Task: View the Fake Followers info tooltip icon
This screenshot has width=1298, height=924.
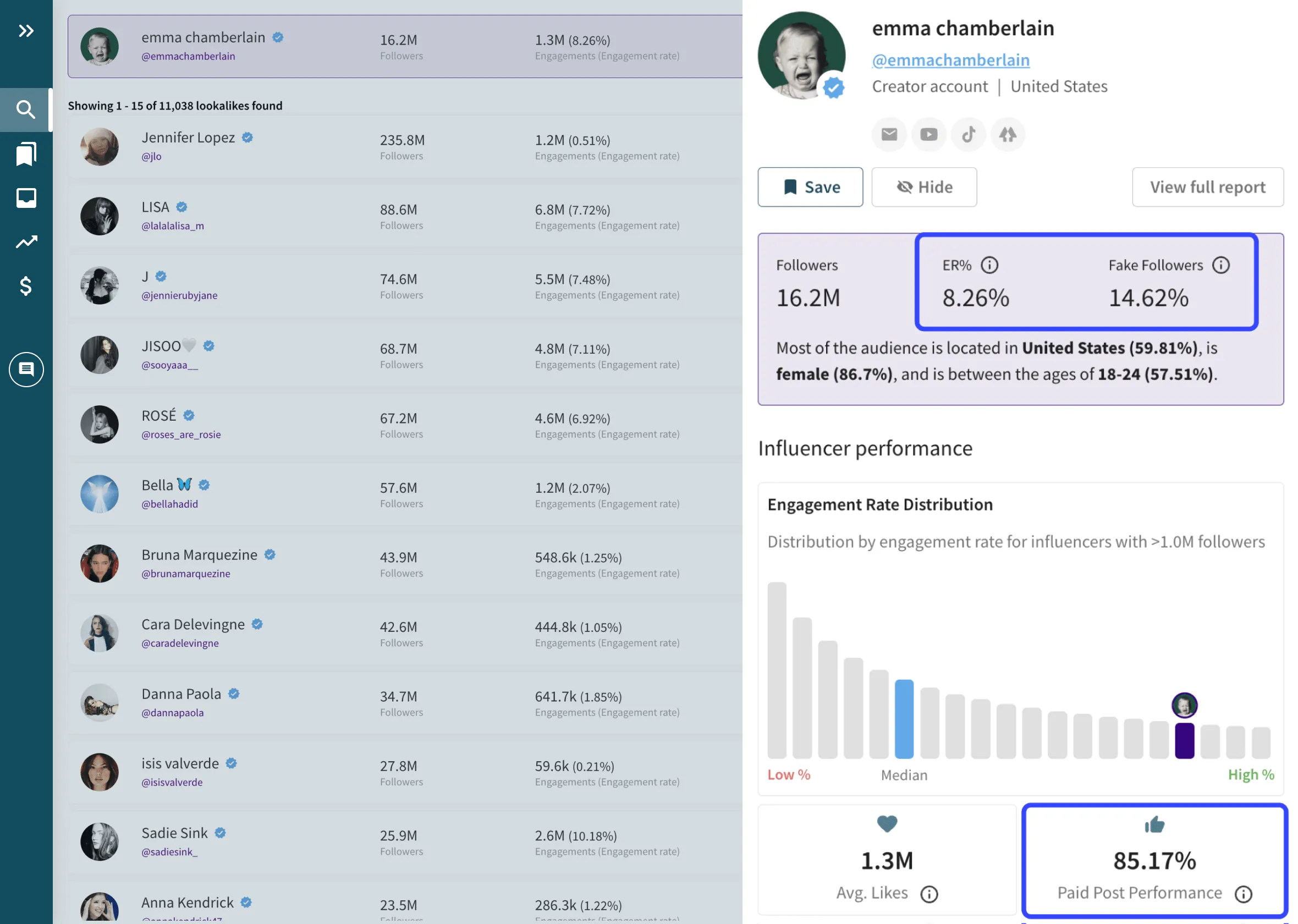Action: tap(1221, 264)
